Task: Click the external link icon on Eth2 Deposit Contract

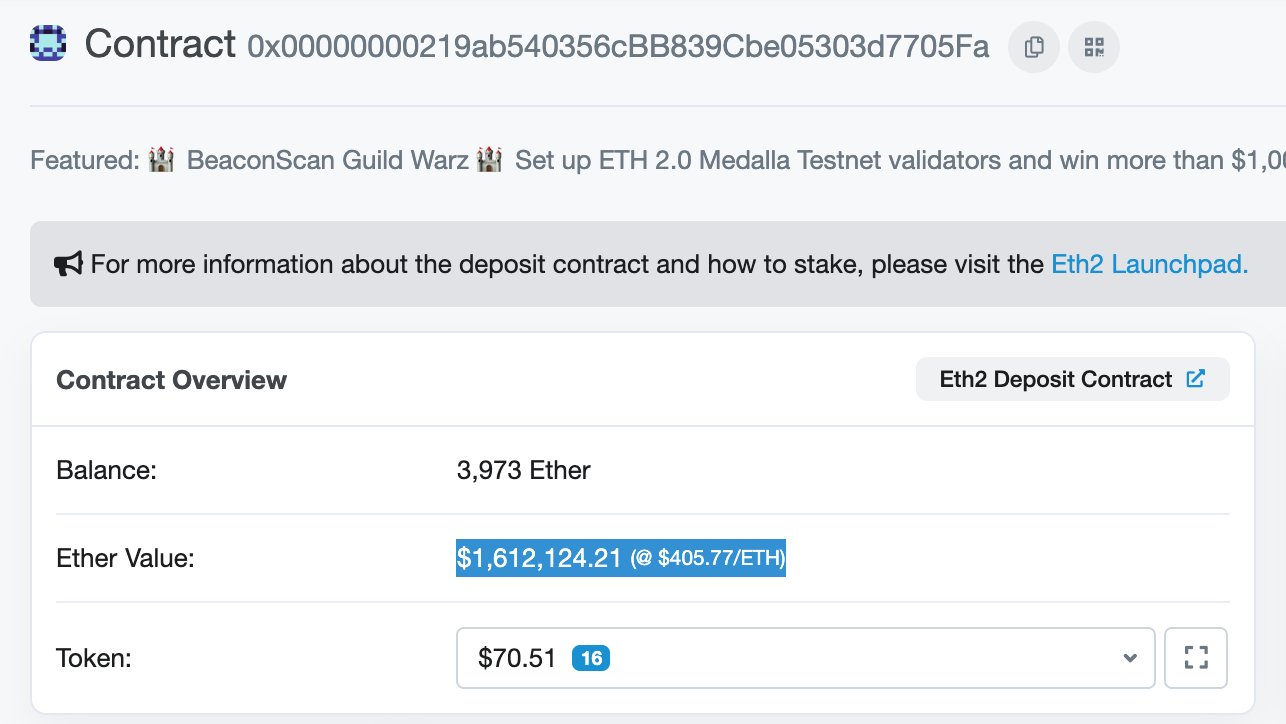Action: 1195,379
